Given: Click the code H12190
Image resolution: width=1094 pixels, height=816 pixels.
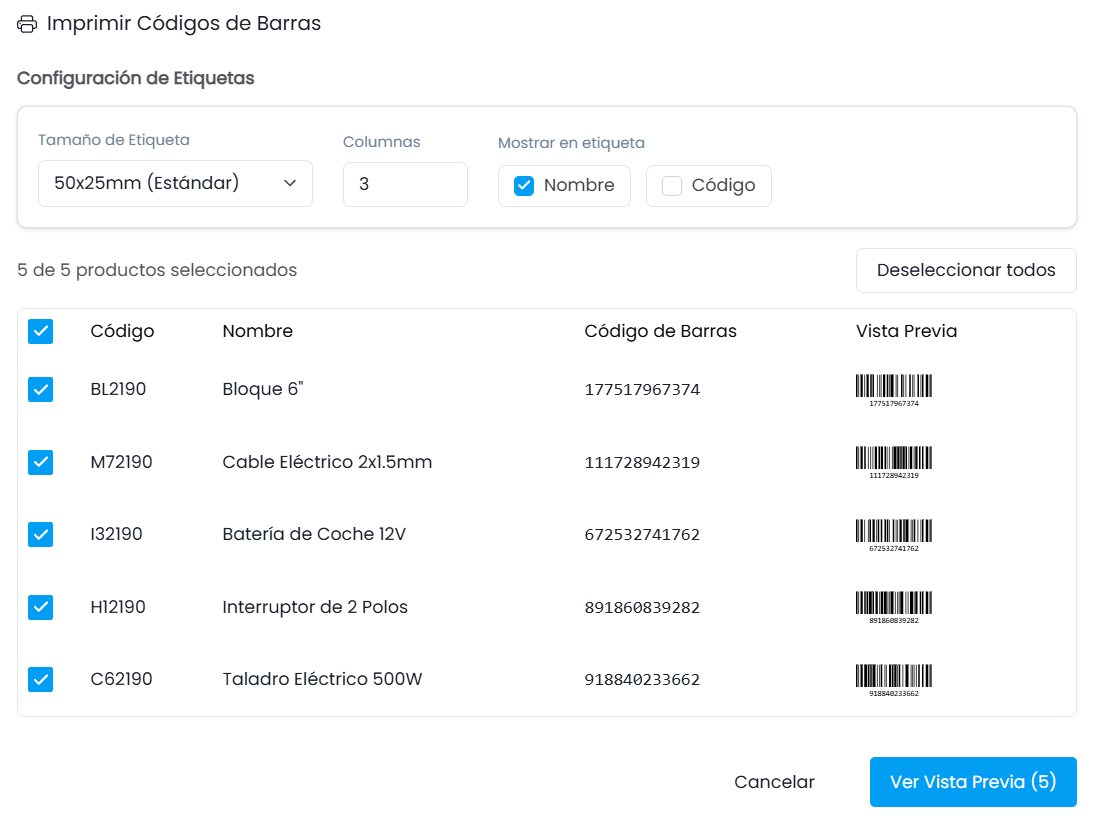Looking at the screenshot, I should 118,607.
